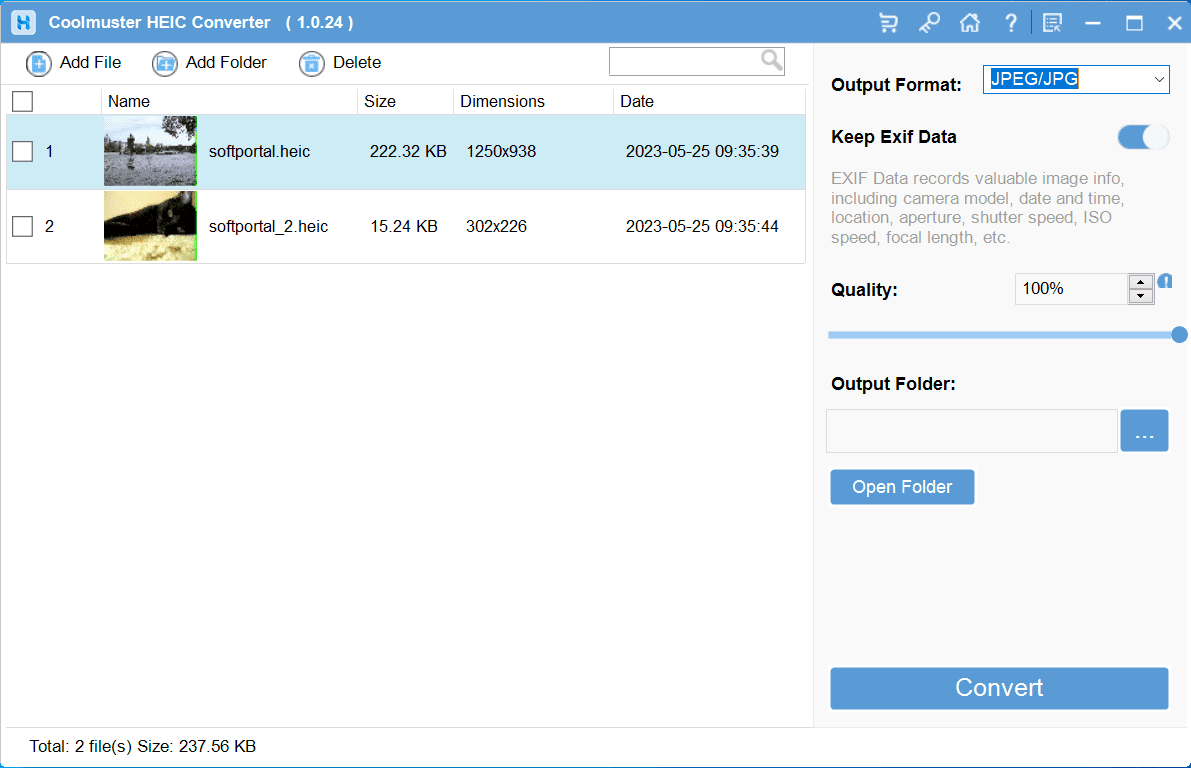Click the quality value field showing 100%

click(x=1071, y=289)
